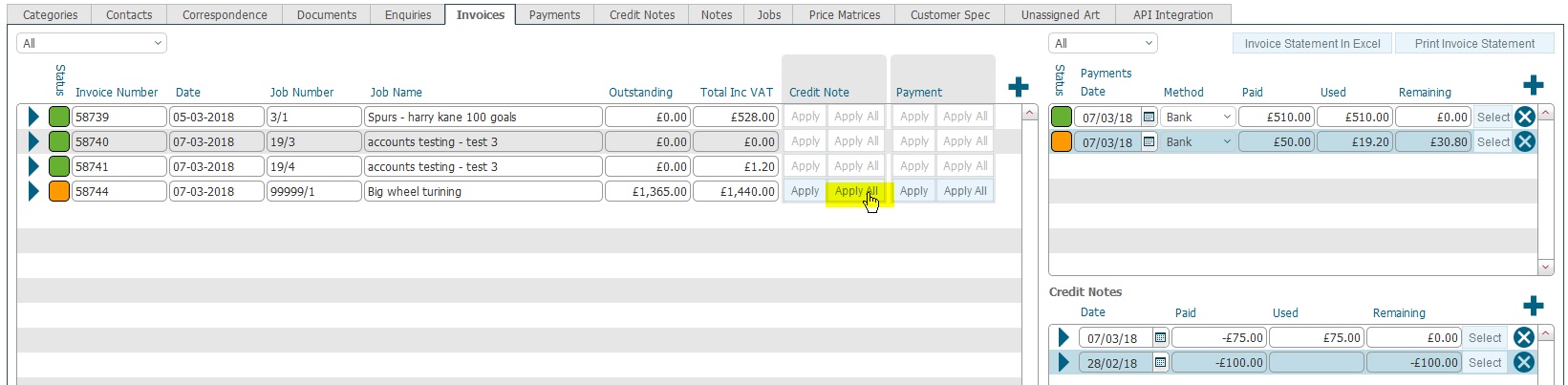Viewport: 1568px width, 385px height.
Task: Click the Job Name field Big wheel turining
Action: coord(483,191)
